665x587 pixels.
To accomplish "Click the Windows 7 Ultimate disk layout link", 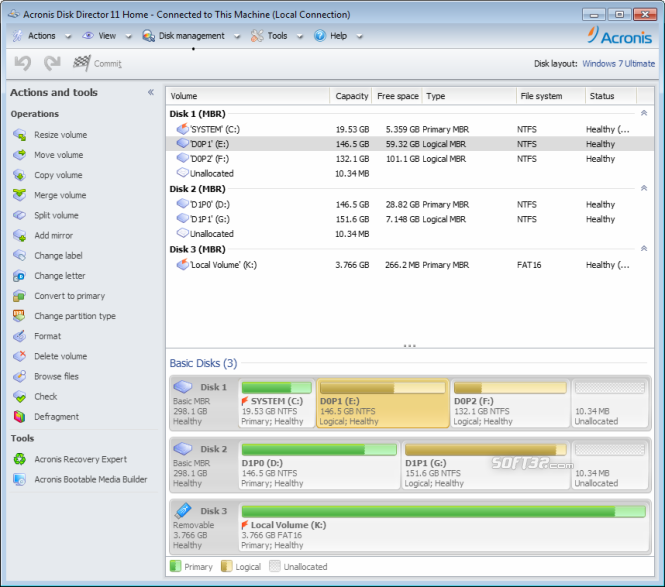I will coord(618,64).
